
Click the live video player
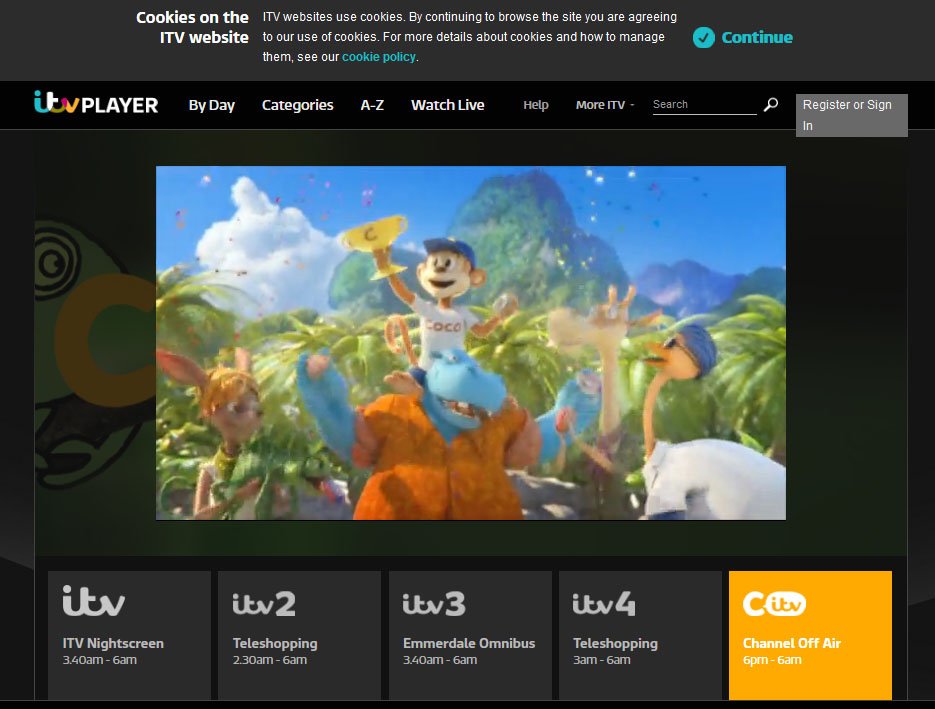(470, 343)
